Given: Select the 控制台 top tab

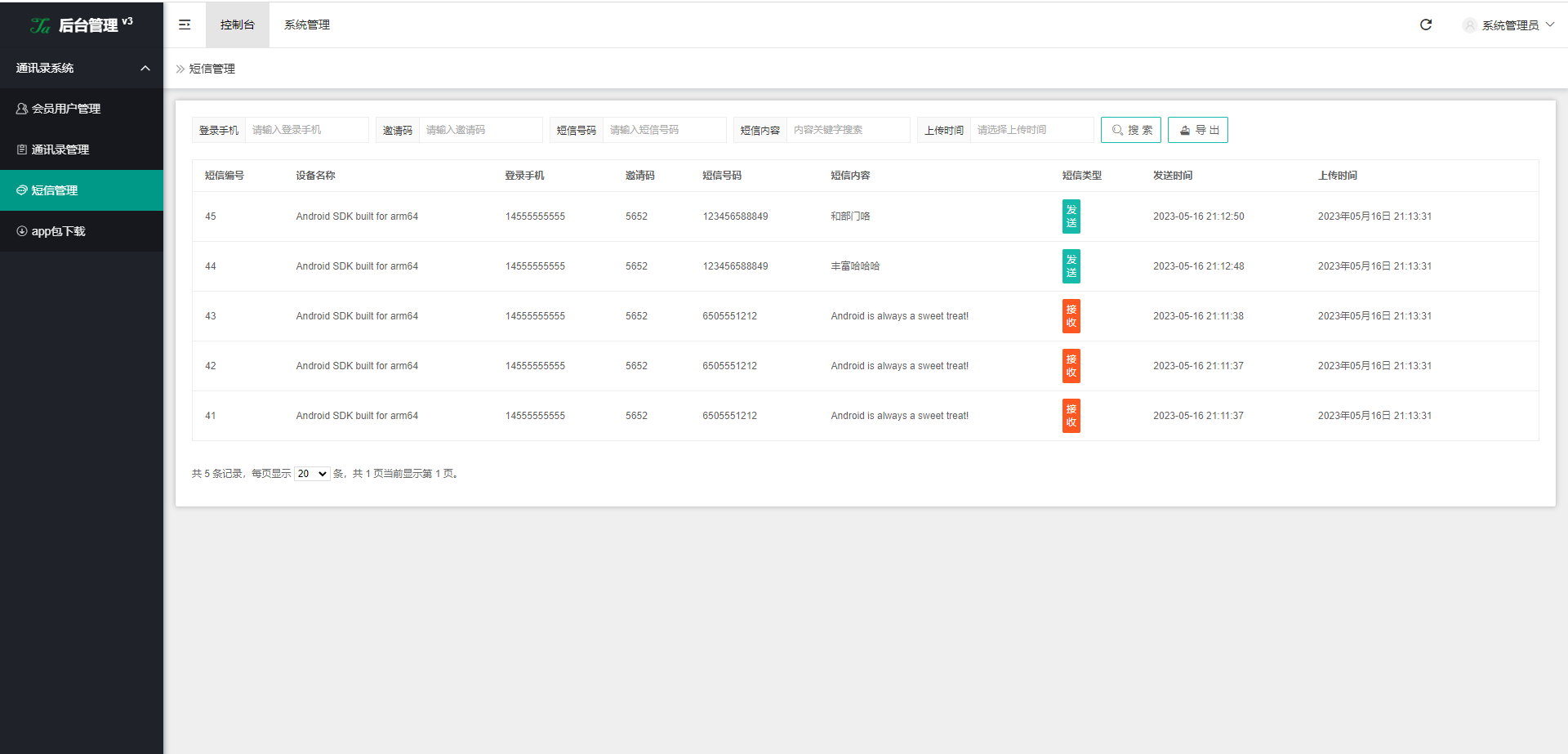Looking at the screenshot, I should click(237, 25).
